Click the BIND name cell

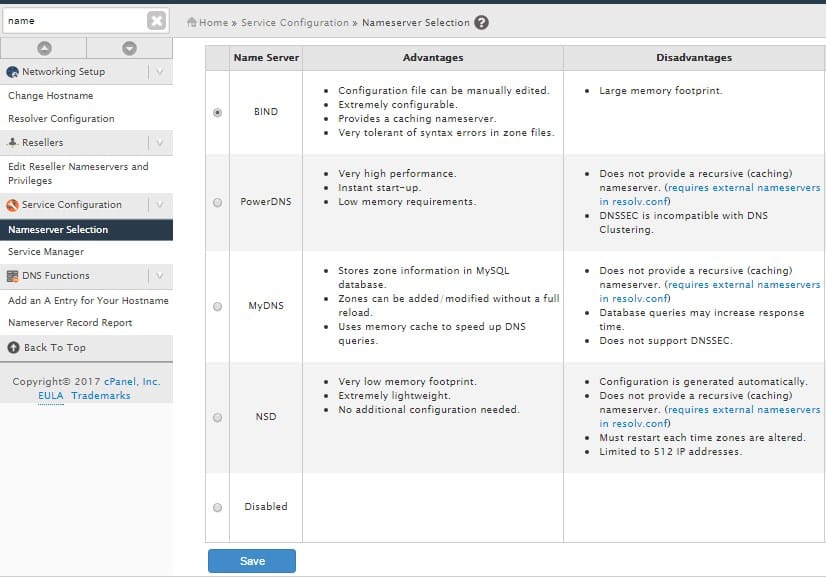pos(266,112)
